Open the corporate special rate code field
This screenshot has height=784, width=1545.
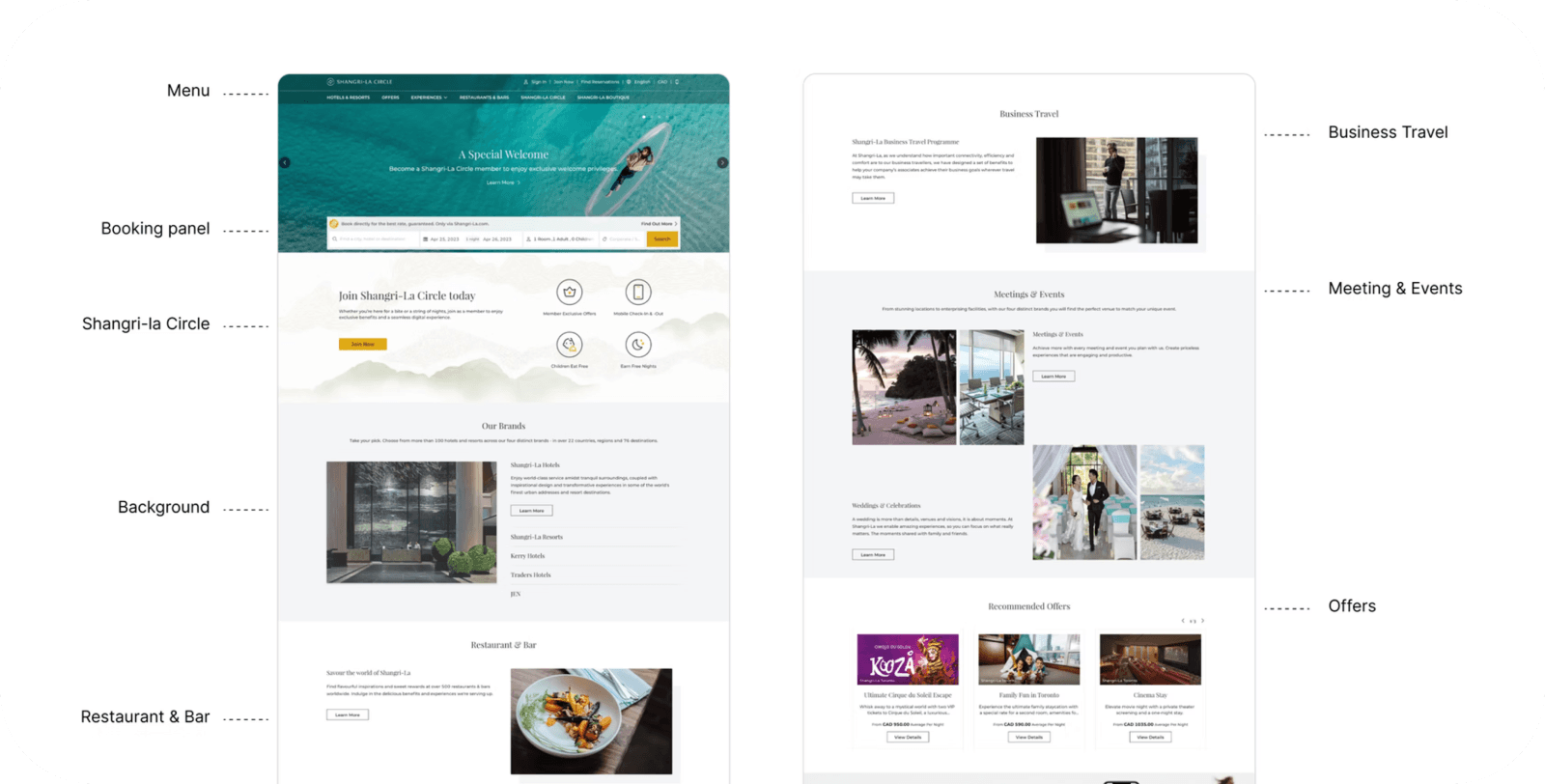point(621,239)
